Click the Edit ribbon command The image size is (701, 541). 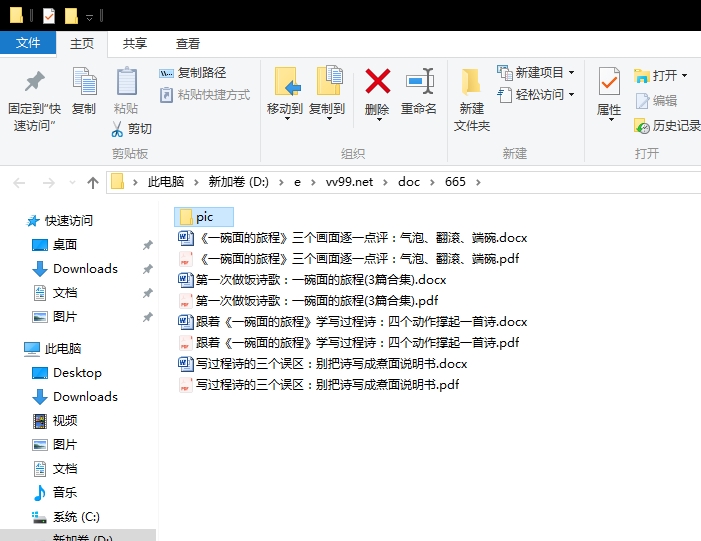(656, 101)
